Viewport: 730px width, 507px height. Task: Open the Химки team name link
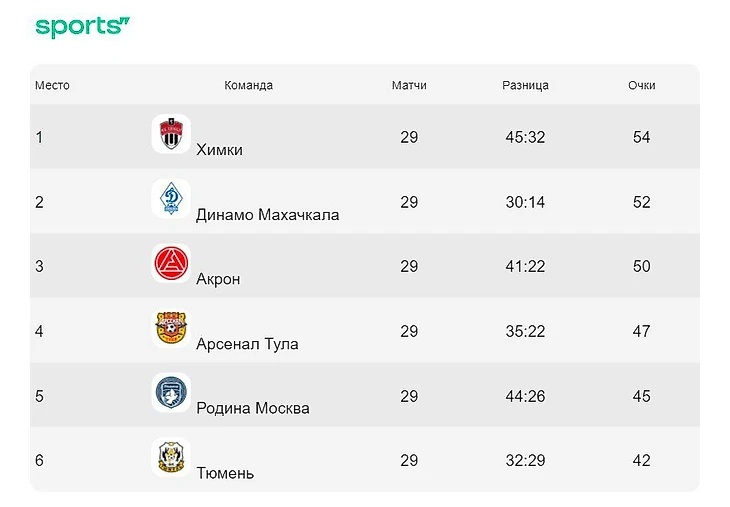point(219,150)
